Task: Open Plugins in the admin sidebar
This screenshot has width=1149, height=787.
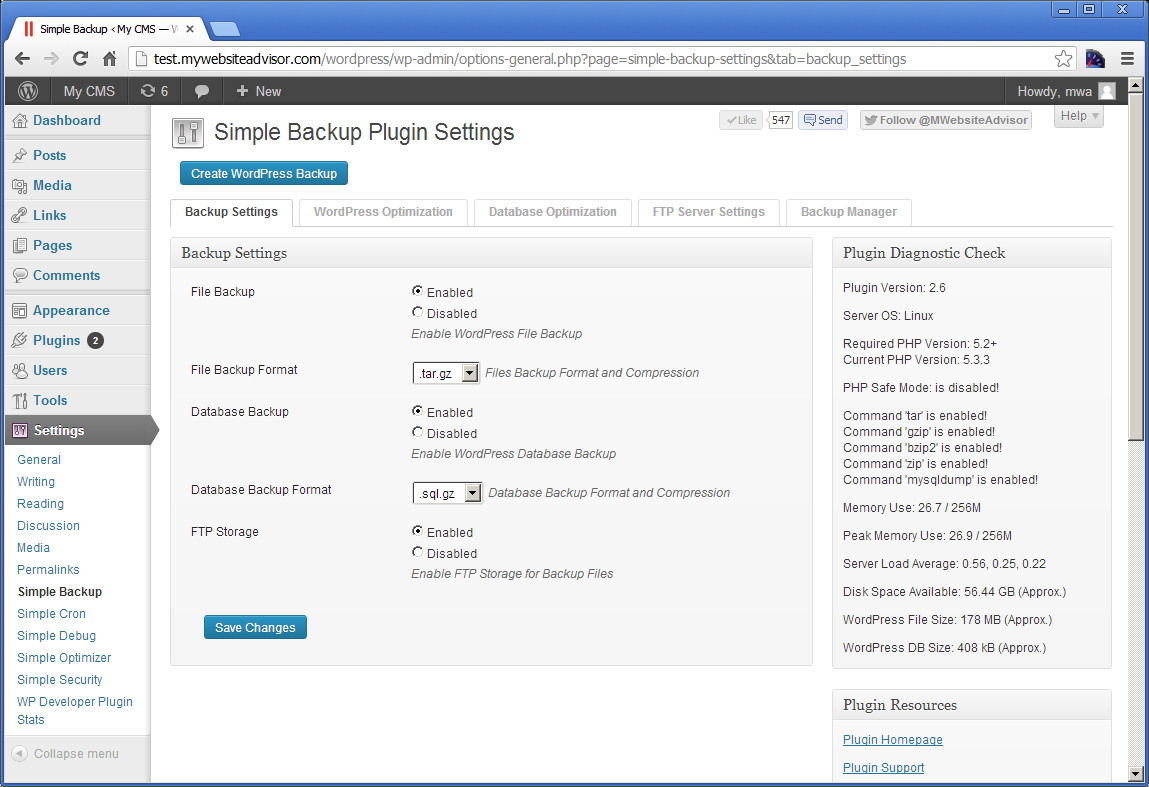Action: pyautogui.click(x=56, y=341)
